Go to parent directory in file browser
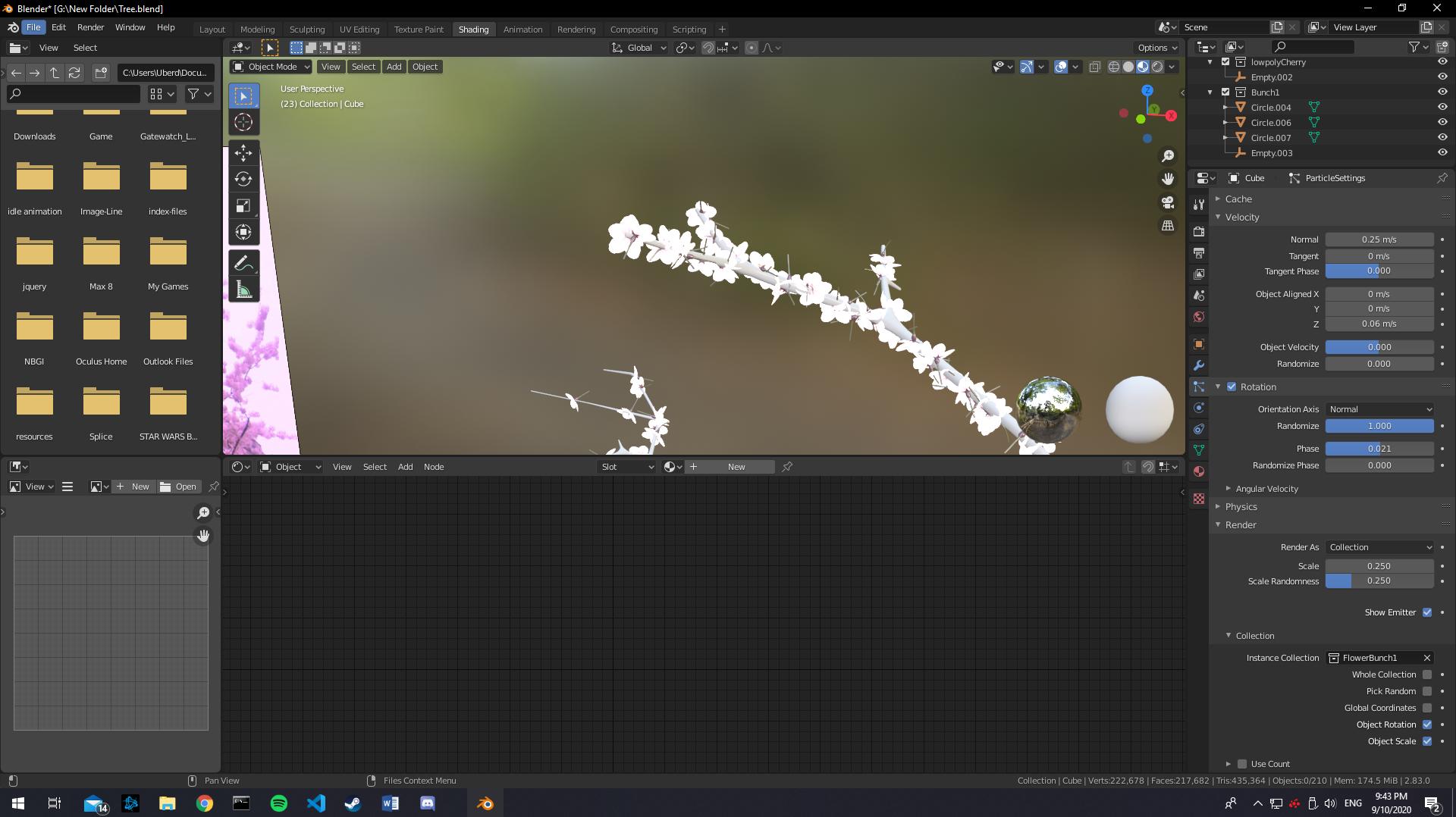 click(55, 73)
